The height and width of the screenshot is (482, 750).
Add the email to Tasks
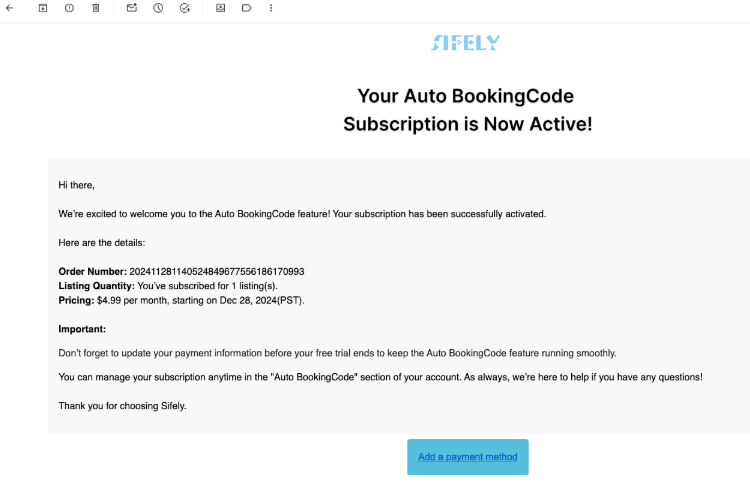tap(185, 8)
